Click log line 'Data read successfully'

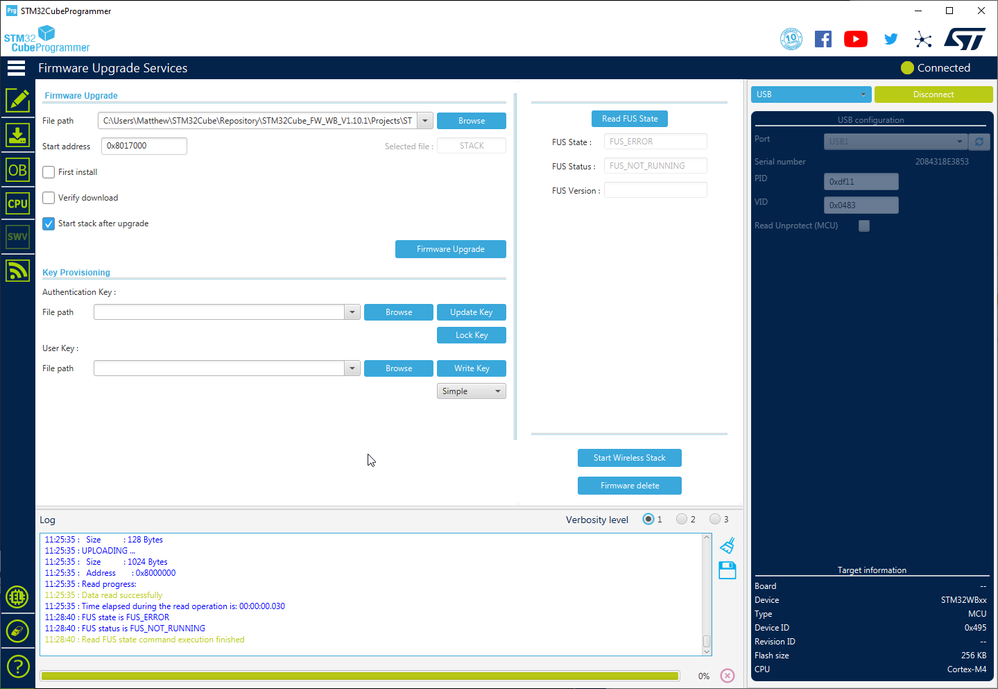(x=104, y=595)
